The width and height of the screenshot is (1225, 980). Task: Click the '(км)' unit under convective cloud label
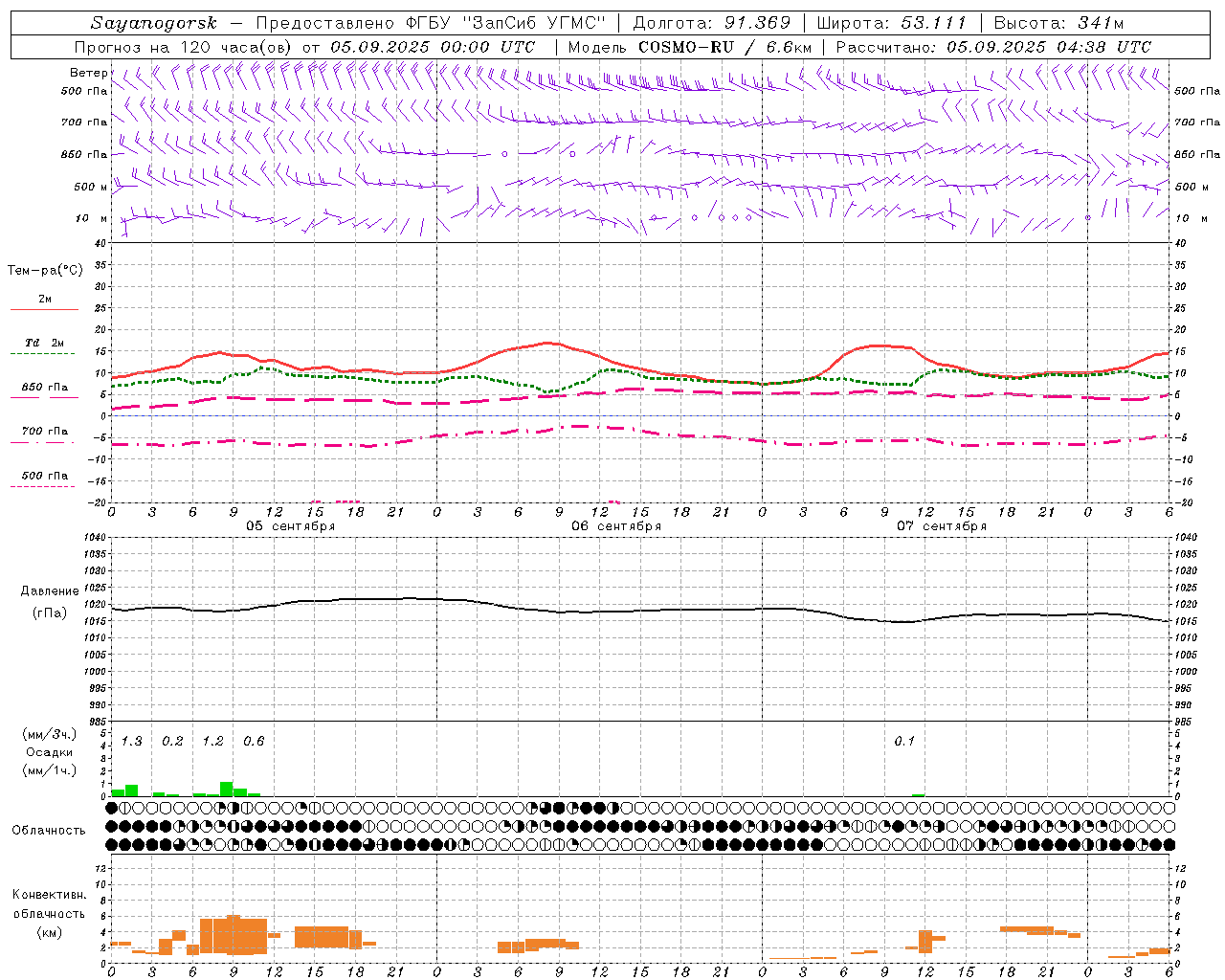click(x=50, y=932)
